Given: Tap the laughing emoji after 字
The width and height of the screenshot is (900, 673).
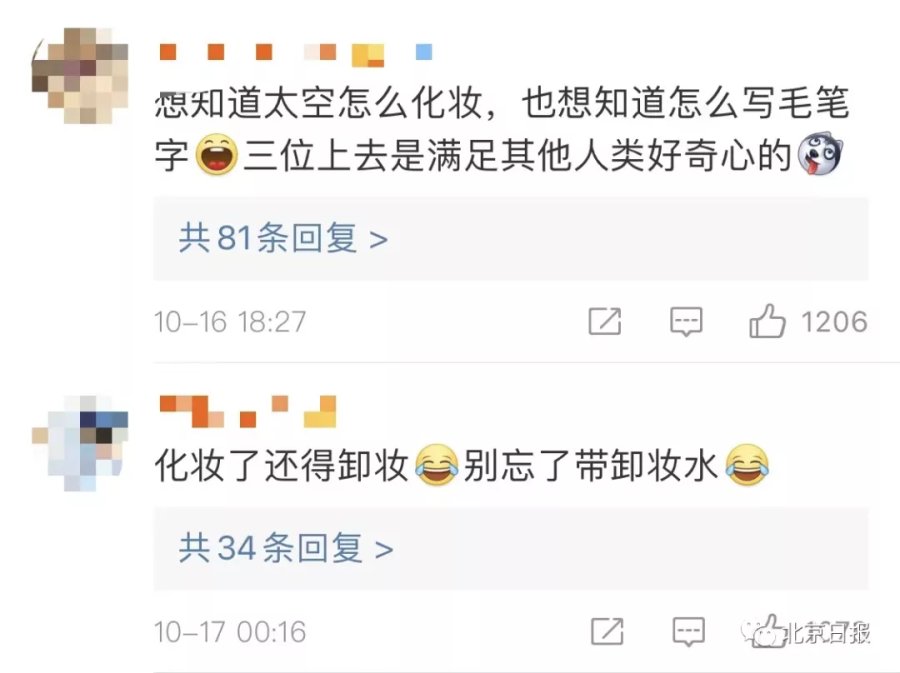Looking at the screenshot, I should click(216, 155).
